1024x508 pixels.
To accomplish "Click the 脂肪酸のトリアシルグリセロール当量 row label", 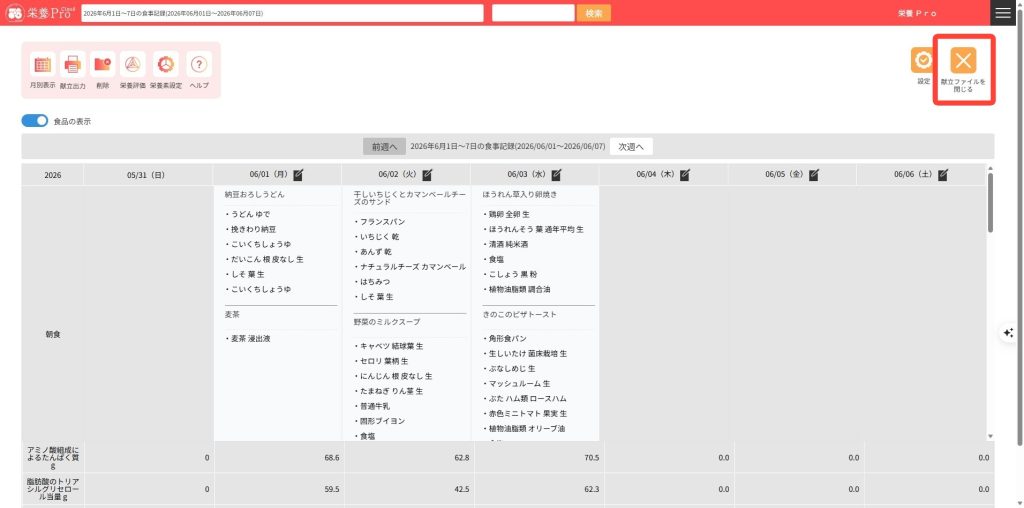I will (x=53, y=488).
